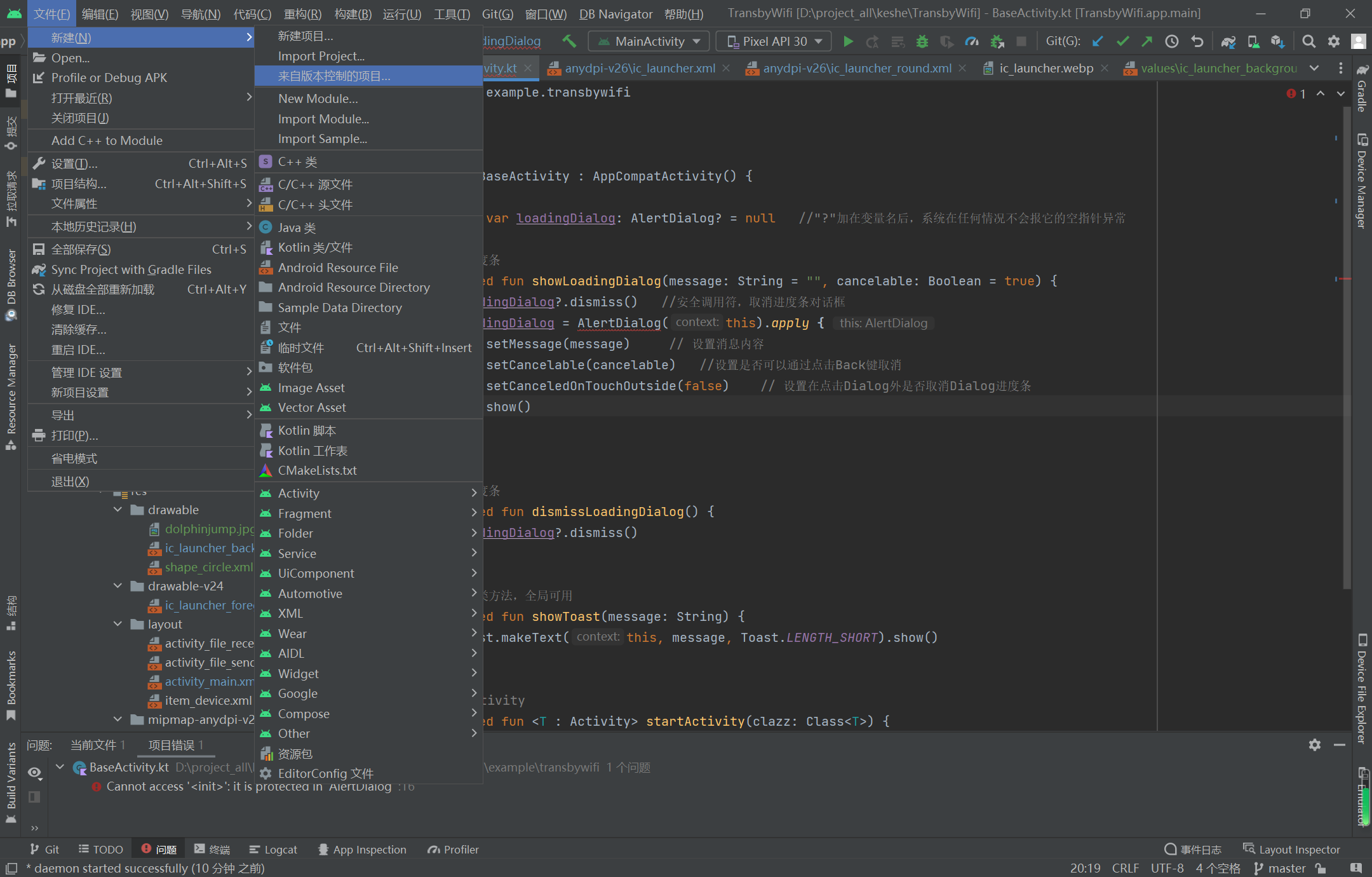This screenshot has width=1372, height=877.
Task: Click the Search Everywhere magnifier icon
Action: pyautogui.click(x=1308, y=41)
